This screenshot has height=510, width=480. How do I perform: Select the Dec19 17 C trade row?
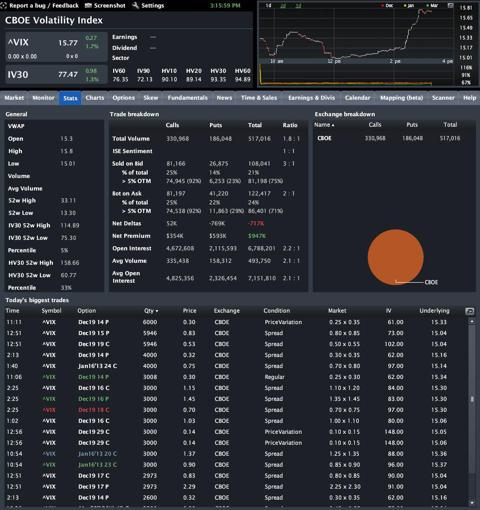pyautogui.click(x=236, y=476)
